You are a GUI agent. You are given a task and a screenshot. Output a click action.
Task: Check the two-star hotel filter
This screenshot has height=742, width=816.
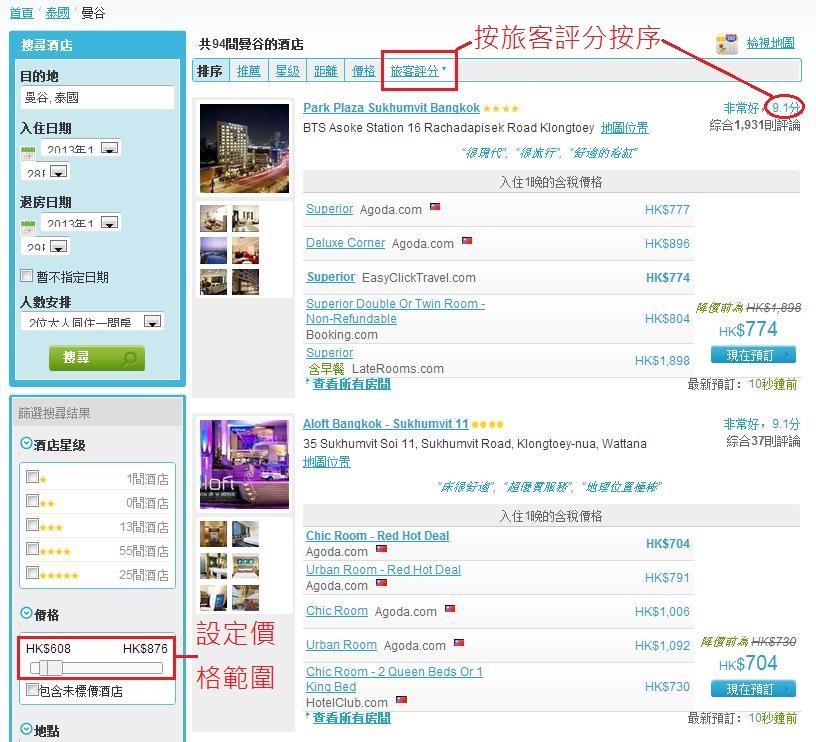point(32,500)
